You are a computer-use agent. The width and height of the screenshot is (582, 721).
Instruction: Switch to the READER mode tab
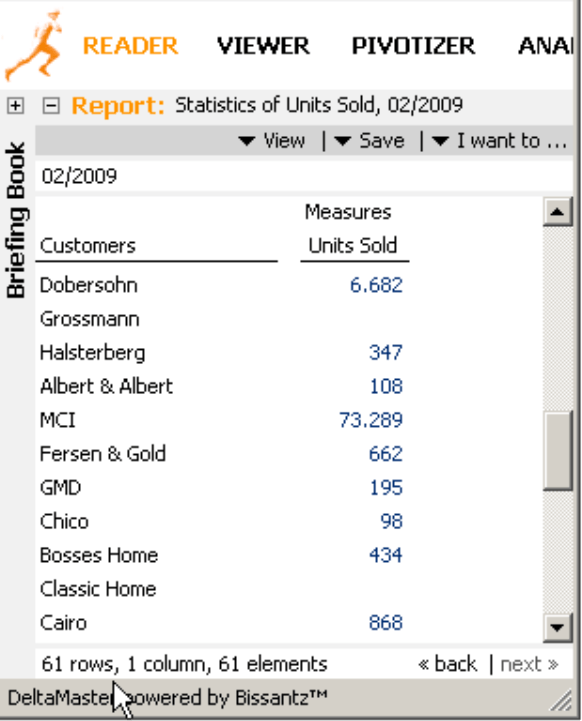tap(130, 46)
